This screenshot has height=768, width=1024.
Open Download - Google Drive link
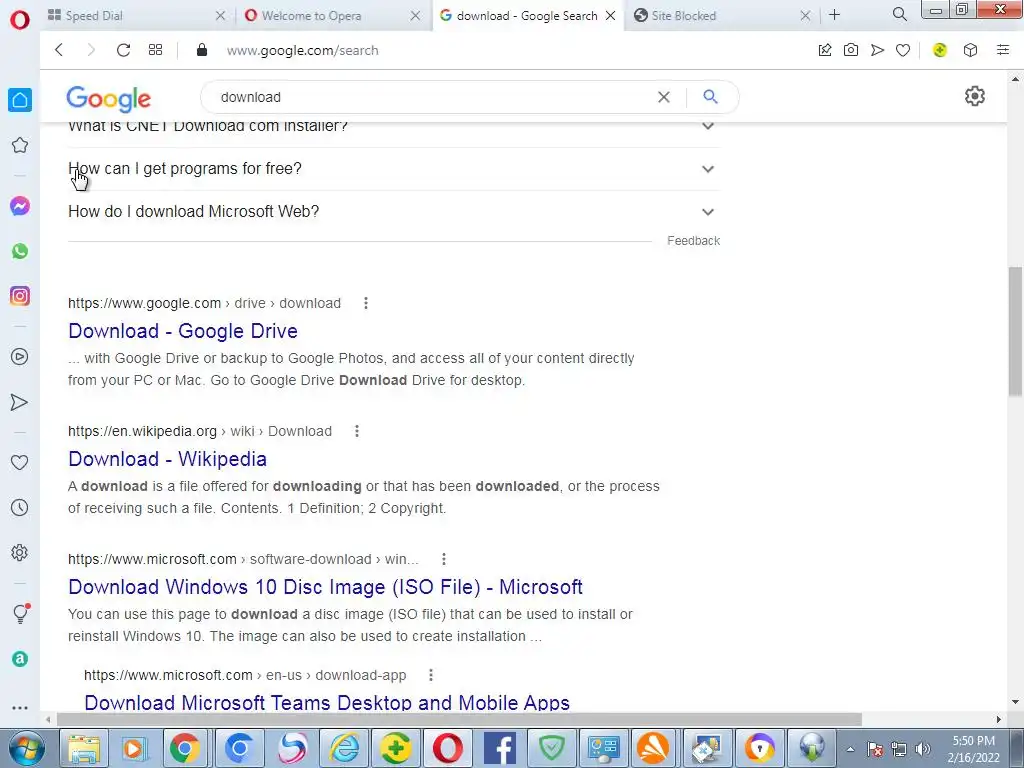click(x=183, y=331)
